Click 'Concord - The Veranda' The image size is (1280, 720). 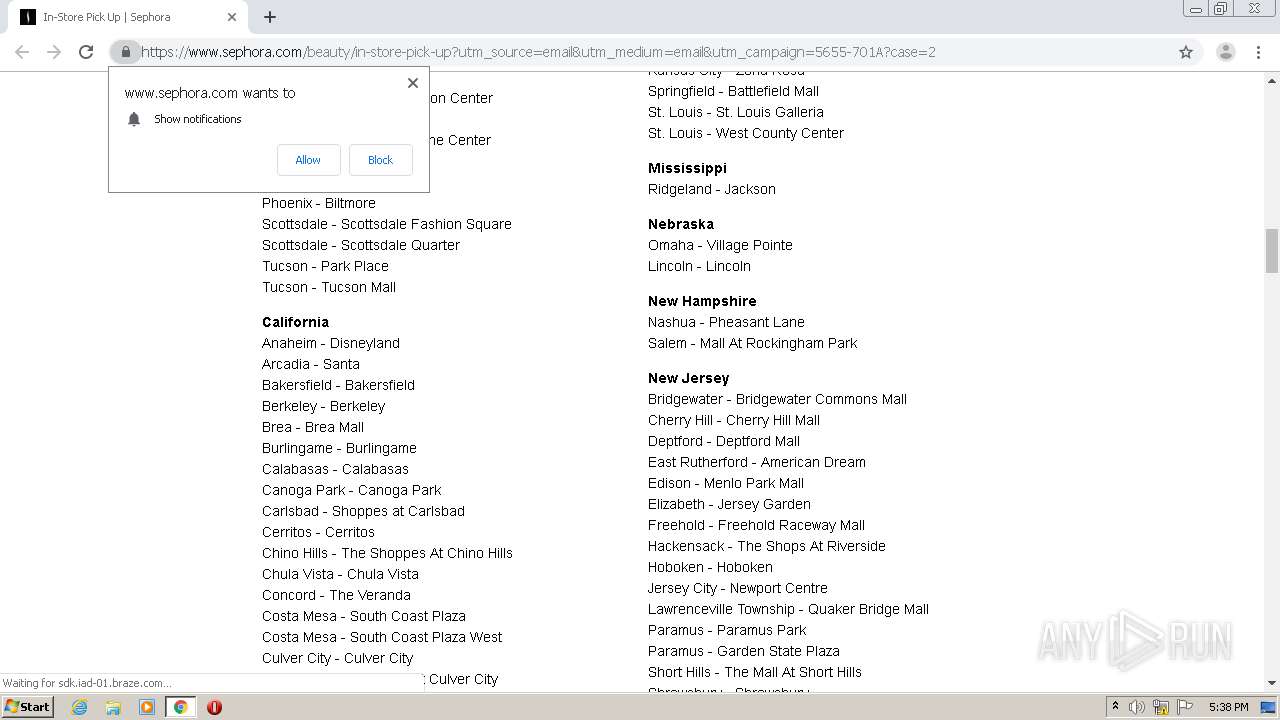pyautogui.click(x=336, y=595)
